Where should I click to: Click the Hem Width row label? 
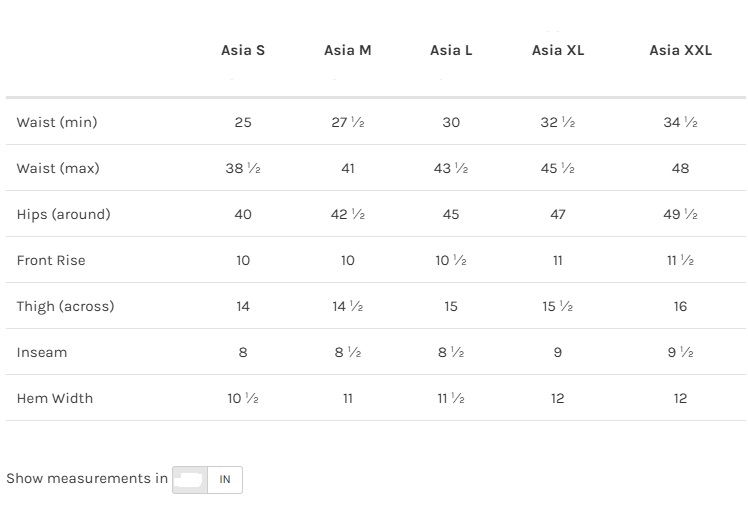click(x=54, y=398)
